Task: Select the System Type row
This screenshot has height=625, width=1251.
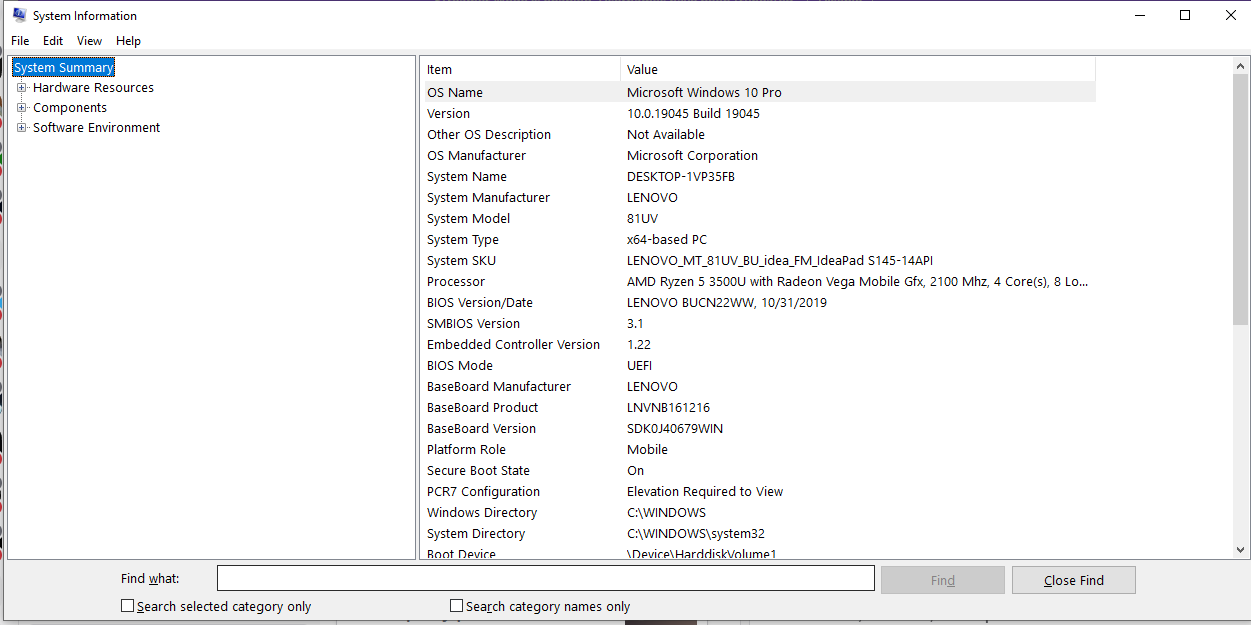Action: coord(758,239)
